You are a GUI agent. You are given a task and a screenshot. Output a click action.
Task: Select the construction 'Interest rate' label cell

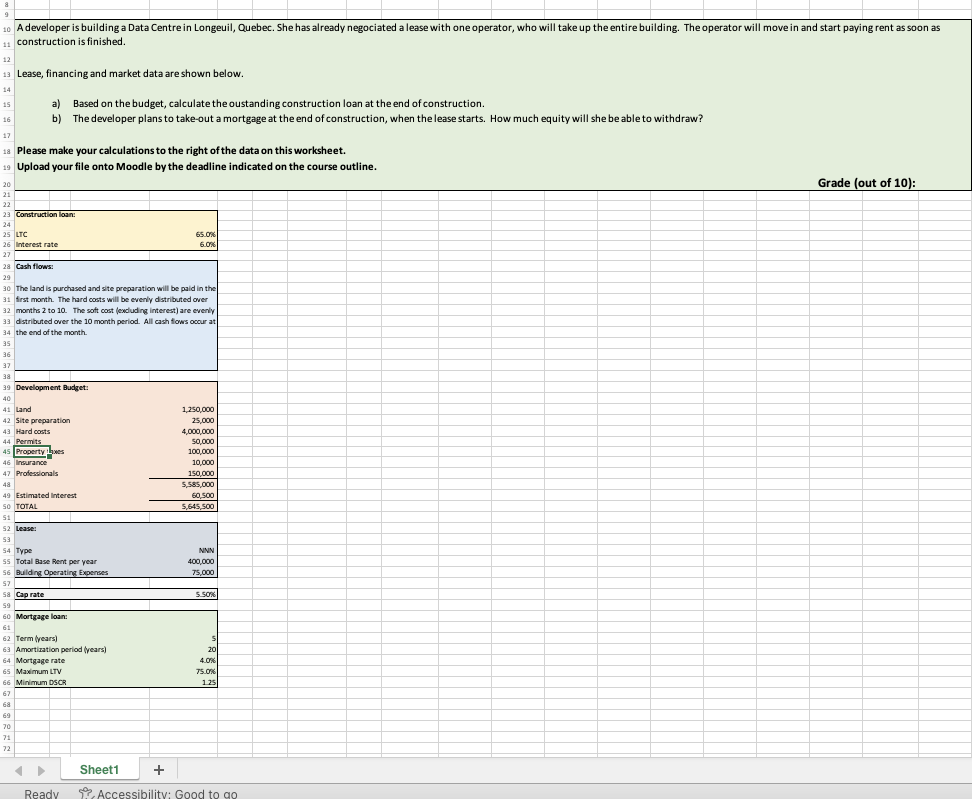[37, 245]
